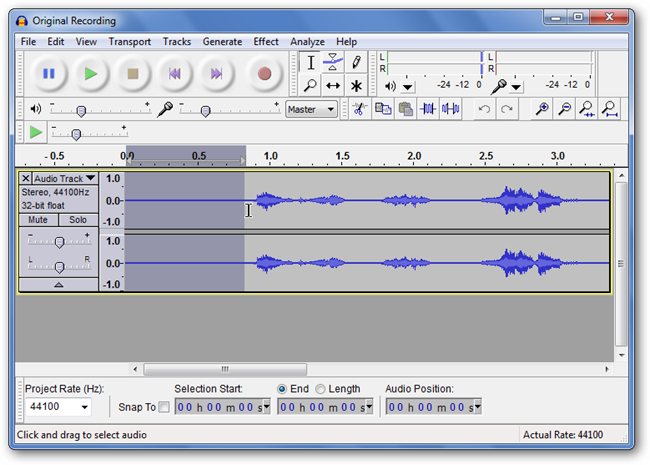Open input meter dropdown arrow

[516, 87]
